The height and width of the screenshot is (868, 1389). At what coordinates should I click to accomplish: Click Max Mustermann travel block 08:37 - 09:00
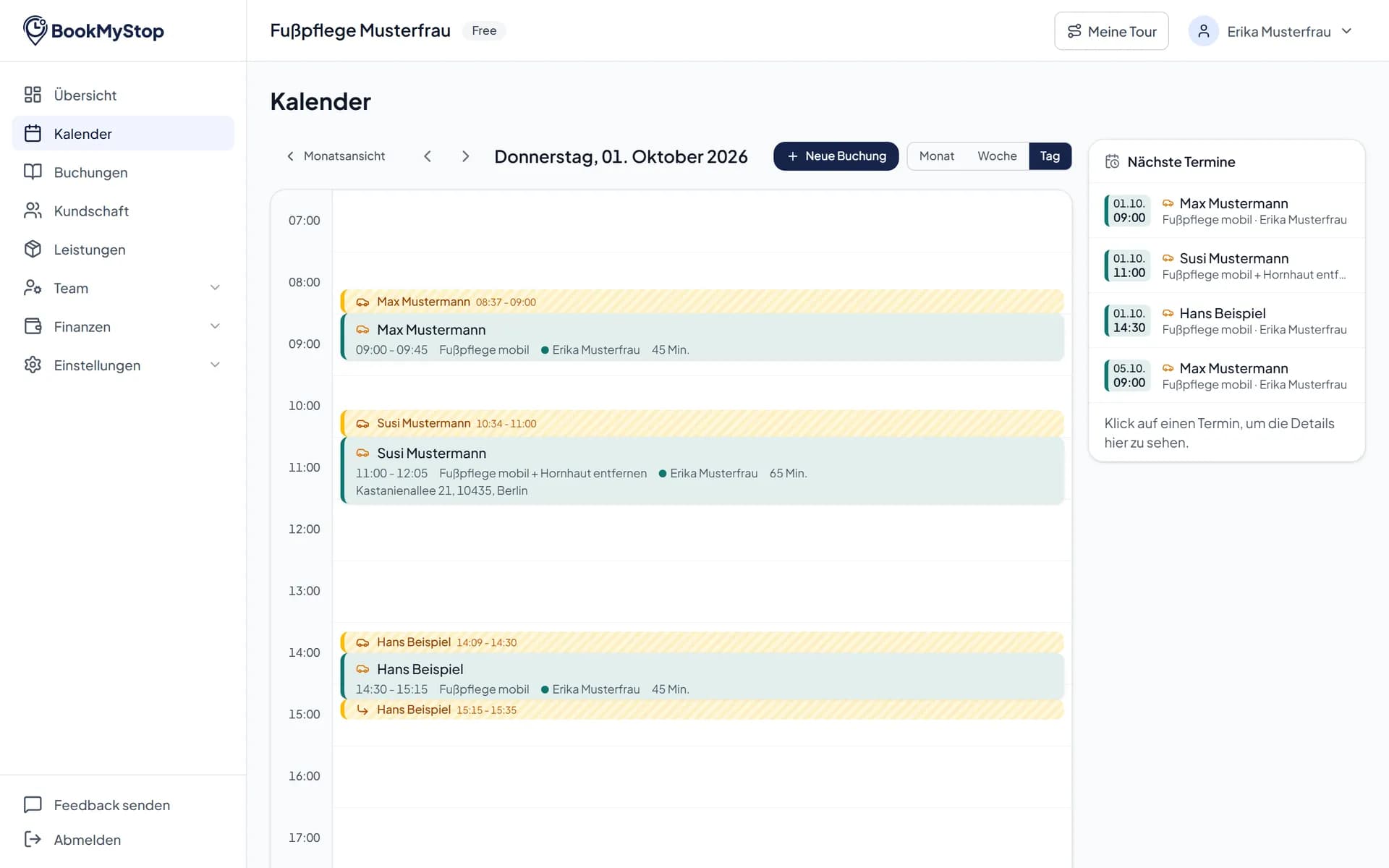[702, 302]
